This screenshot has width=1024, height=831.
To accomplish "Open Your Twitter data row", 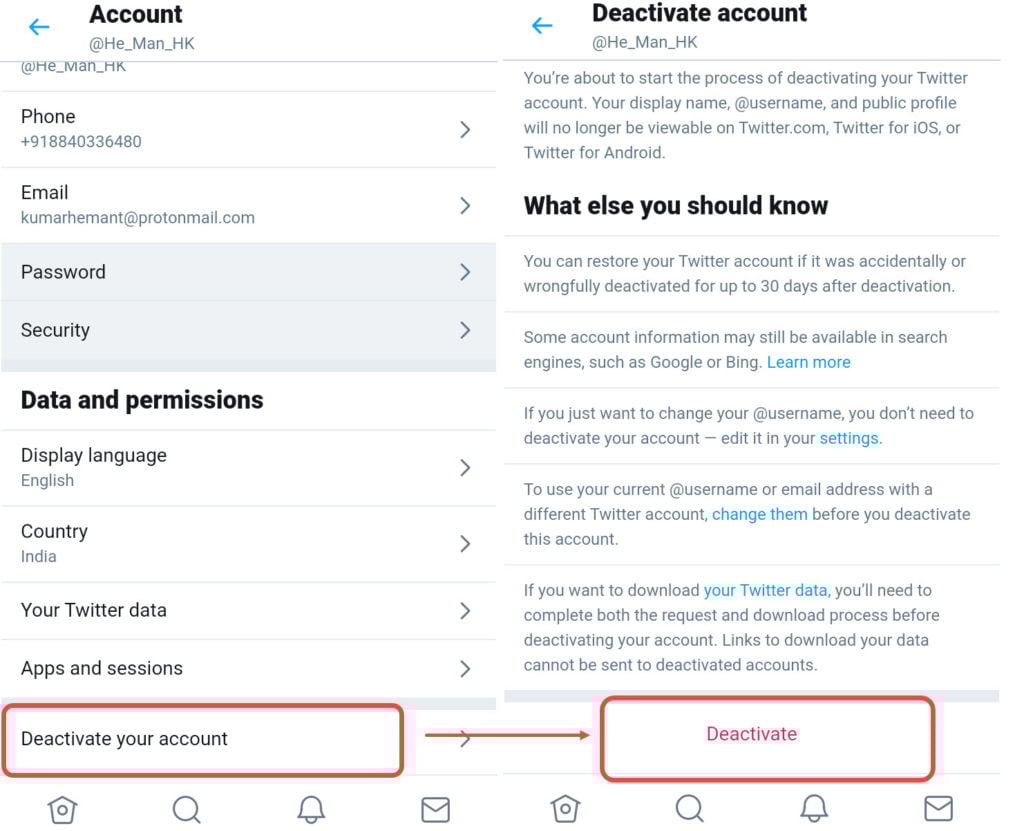I will click(x=248, y=611).
